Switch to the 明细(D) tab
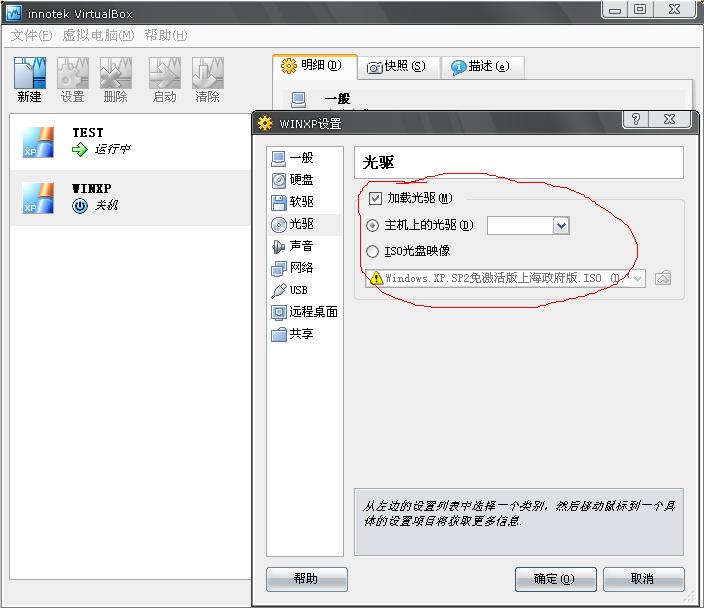The width and height of the screenshot is (704, 608). 315,66
